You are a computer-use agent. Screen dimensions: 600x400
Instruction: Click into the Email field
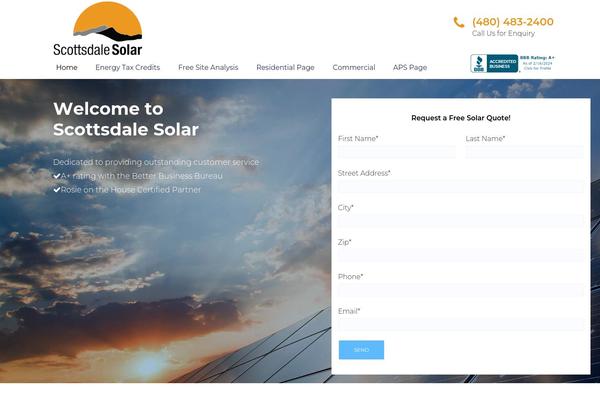461,324
